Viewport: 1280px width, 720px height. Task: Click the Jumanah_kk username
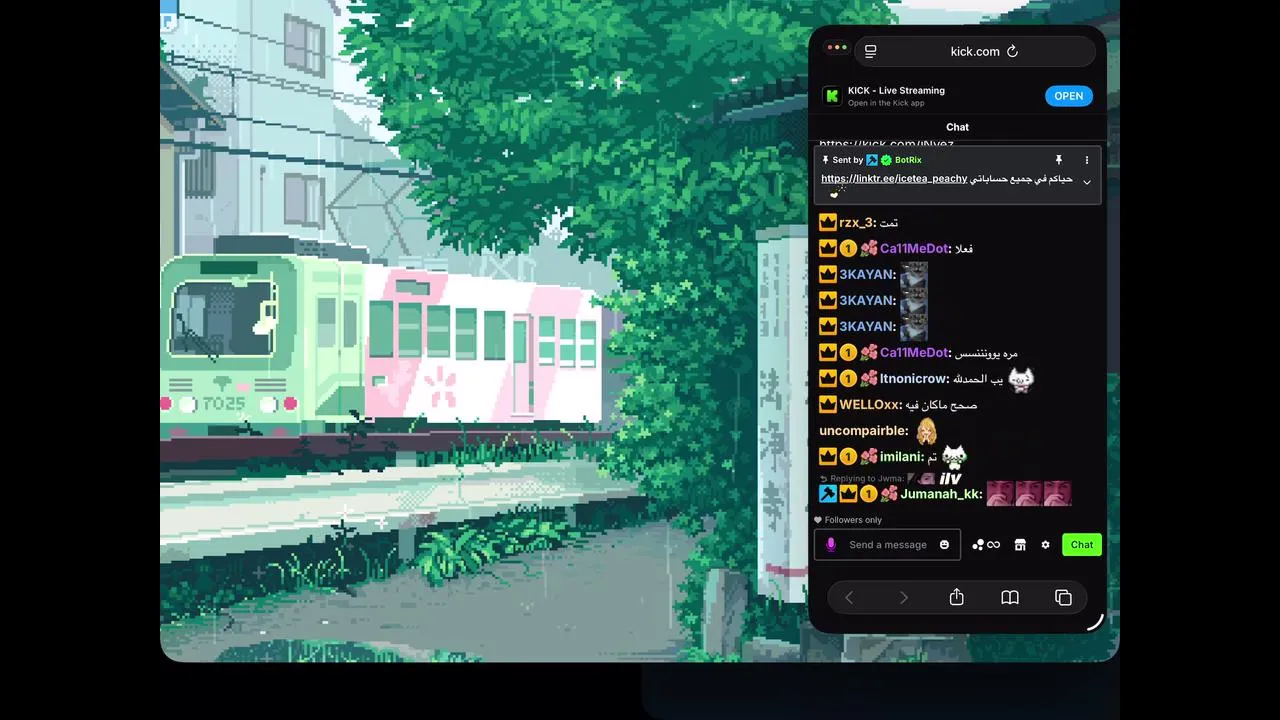941,494
